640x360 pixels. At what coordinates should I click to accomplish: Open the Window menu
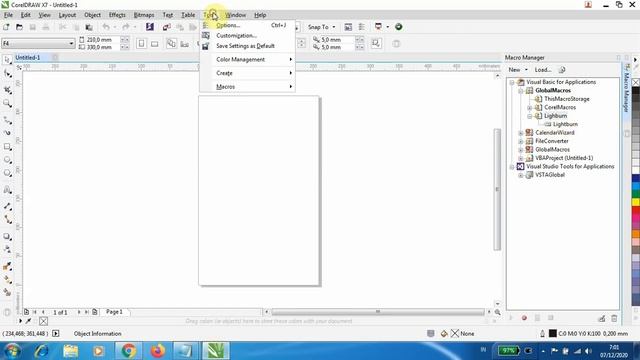236,15
